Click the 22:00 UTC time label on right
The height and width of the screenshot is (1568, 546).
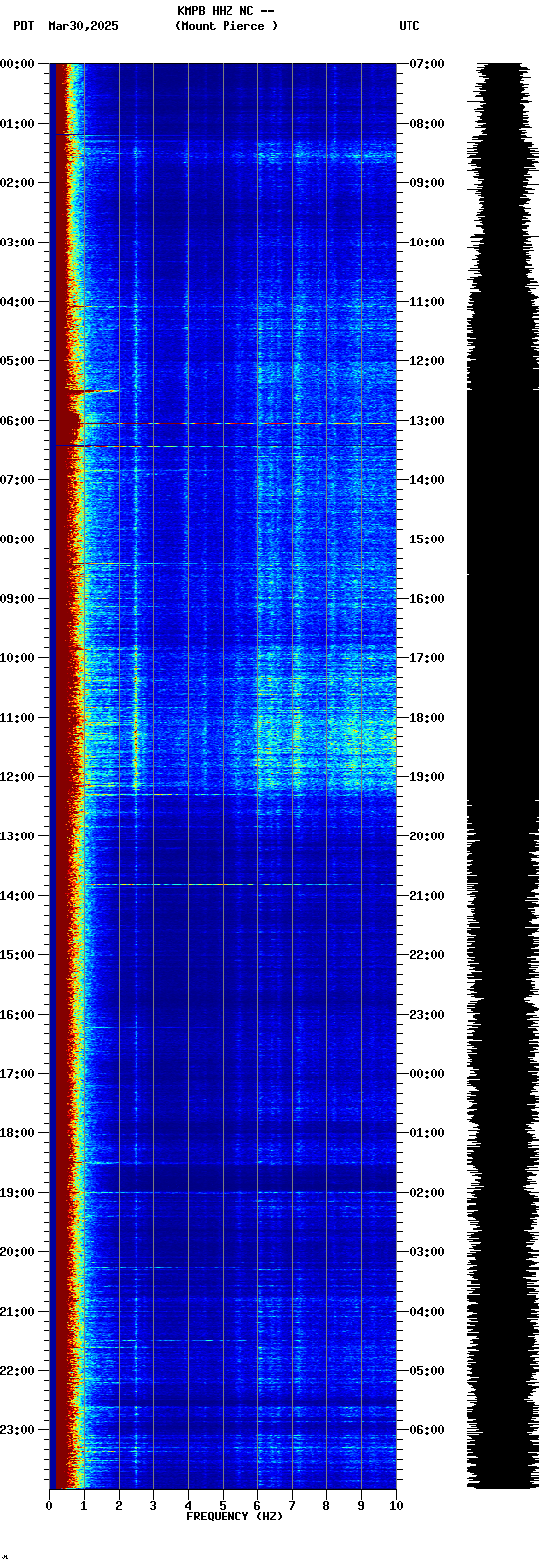pyautogui.click(x=427, y=955)
